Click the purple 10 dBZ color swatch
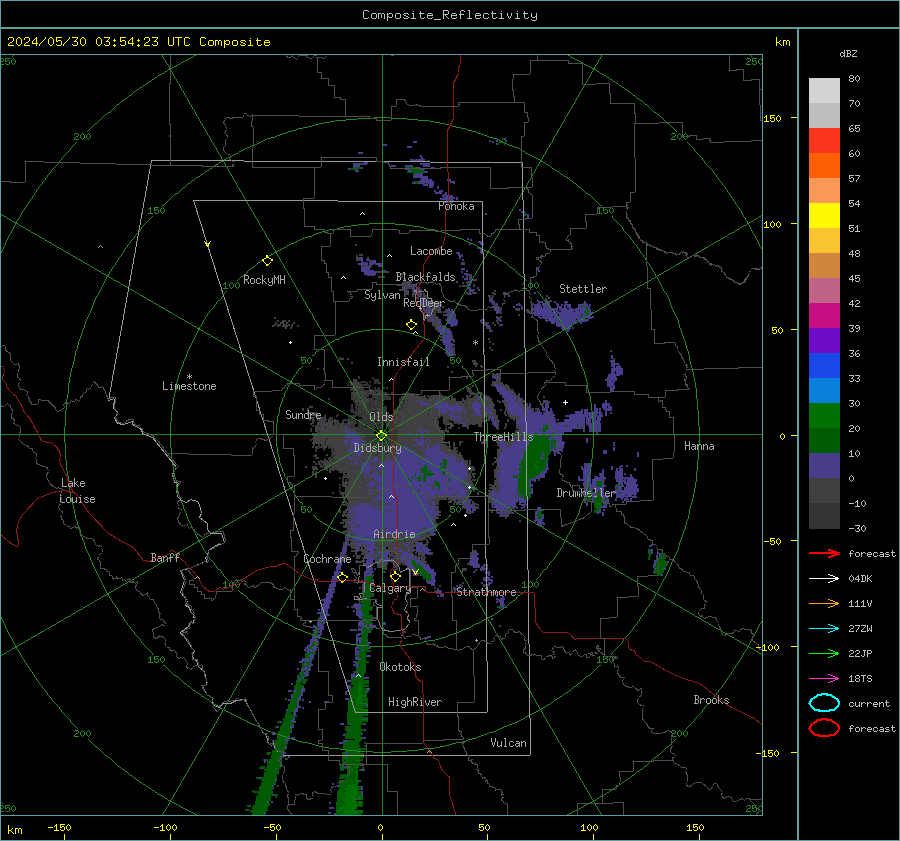The image size is (900, 841). [x=824, y=465]
